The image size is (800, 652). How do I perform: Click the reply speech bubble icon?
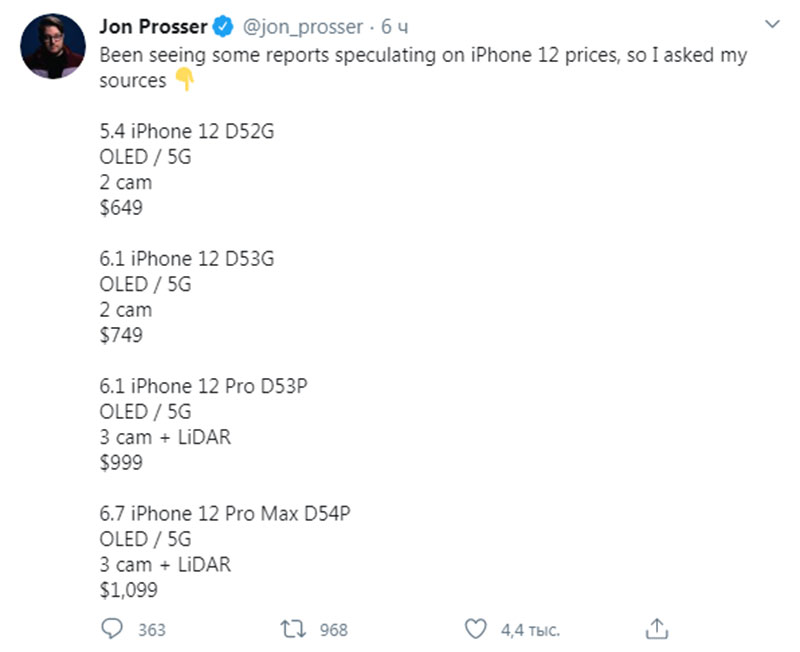[112, 629]
